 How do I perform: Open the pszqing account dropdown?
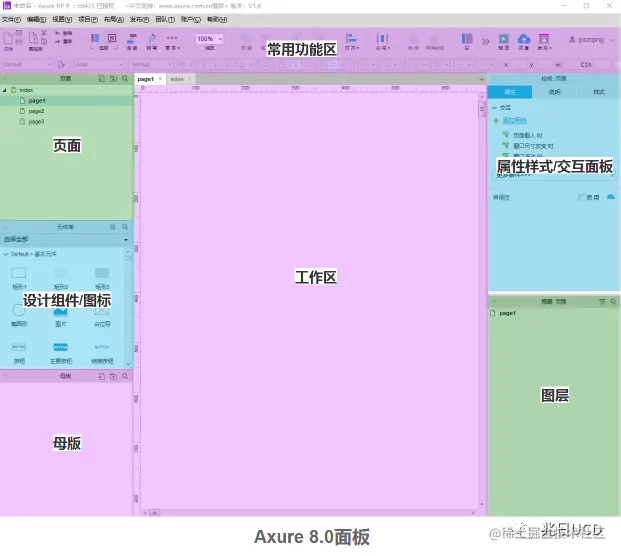pyautogui.click(x=592, y=40)
